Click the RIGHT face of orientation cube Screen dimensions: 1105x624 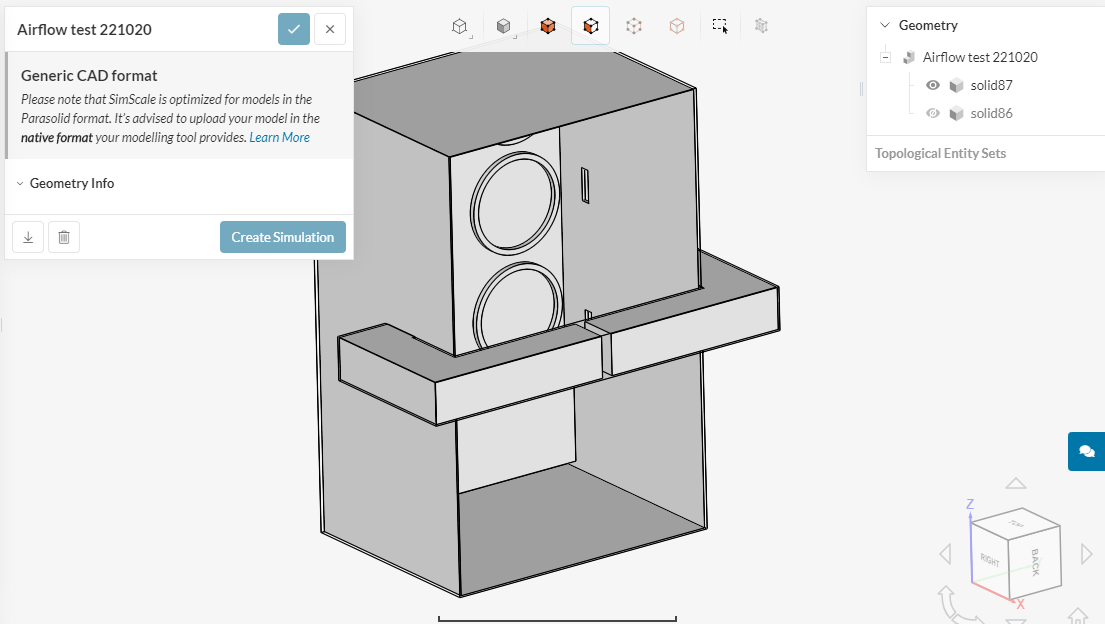(x=990, y=560)
